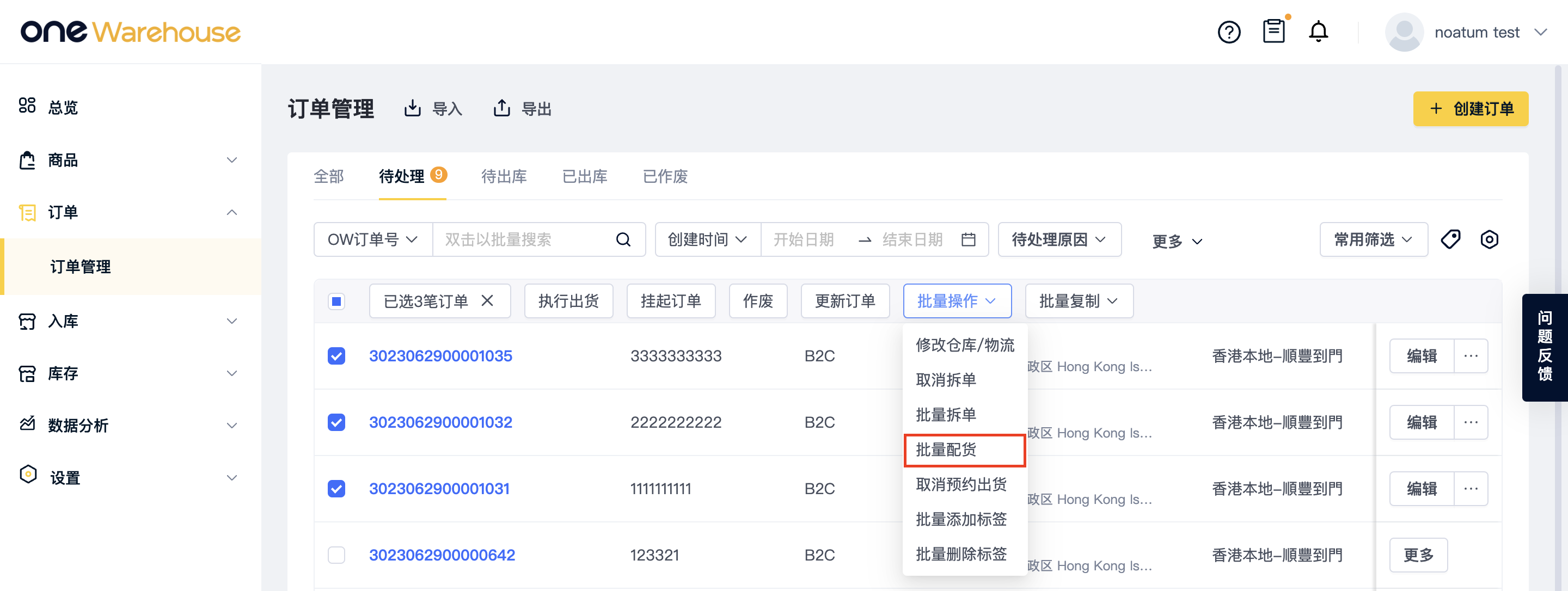Open the notifications bell
Viewport: 1568px width, 591px height.
click(1318, 31)
